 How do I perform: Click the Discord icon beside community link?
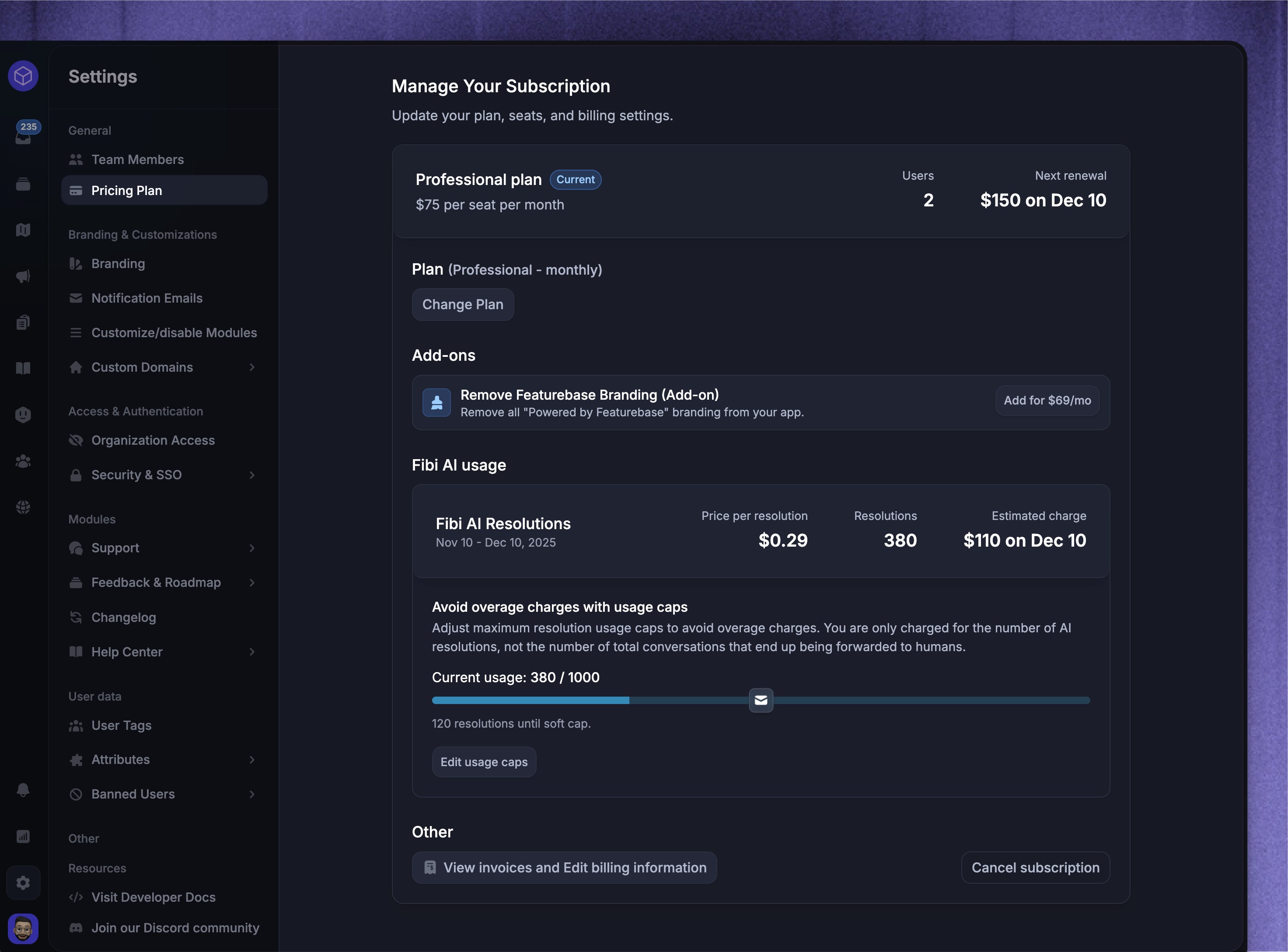pos(76,928)
